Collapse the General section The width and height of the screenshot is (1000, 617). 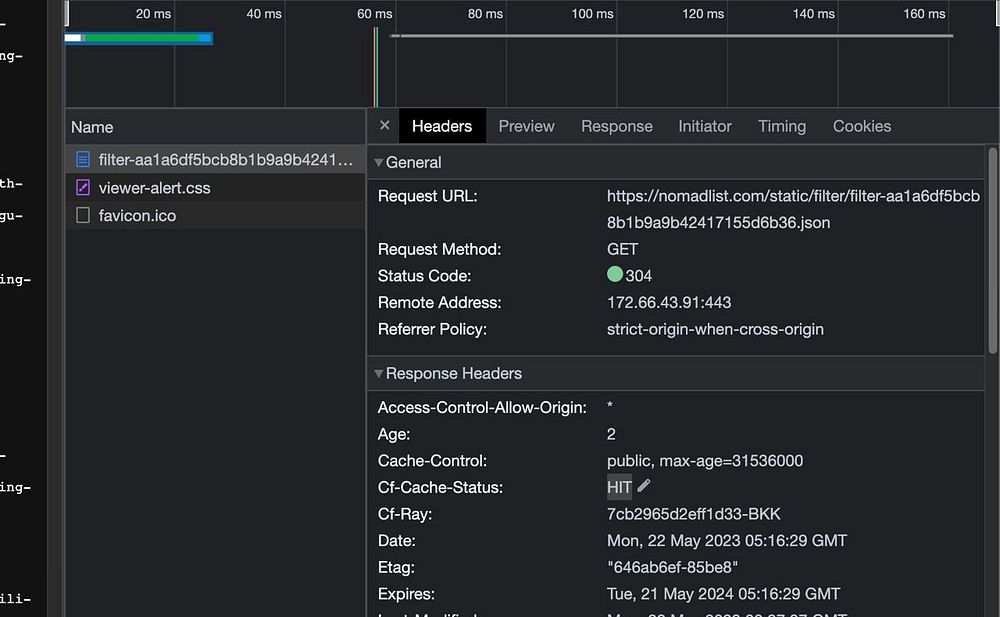pos(379,162)
